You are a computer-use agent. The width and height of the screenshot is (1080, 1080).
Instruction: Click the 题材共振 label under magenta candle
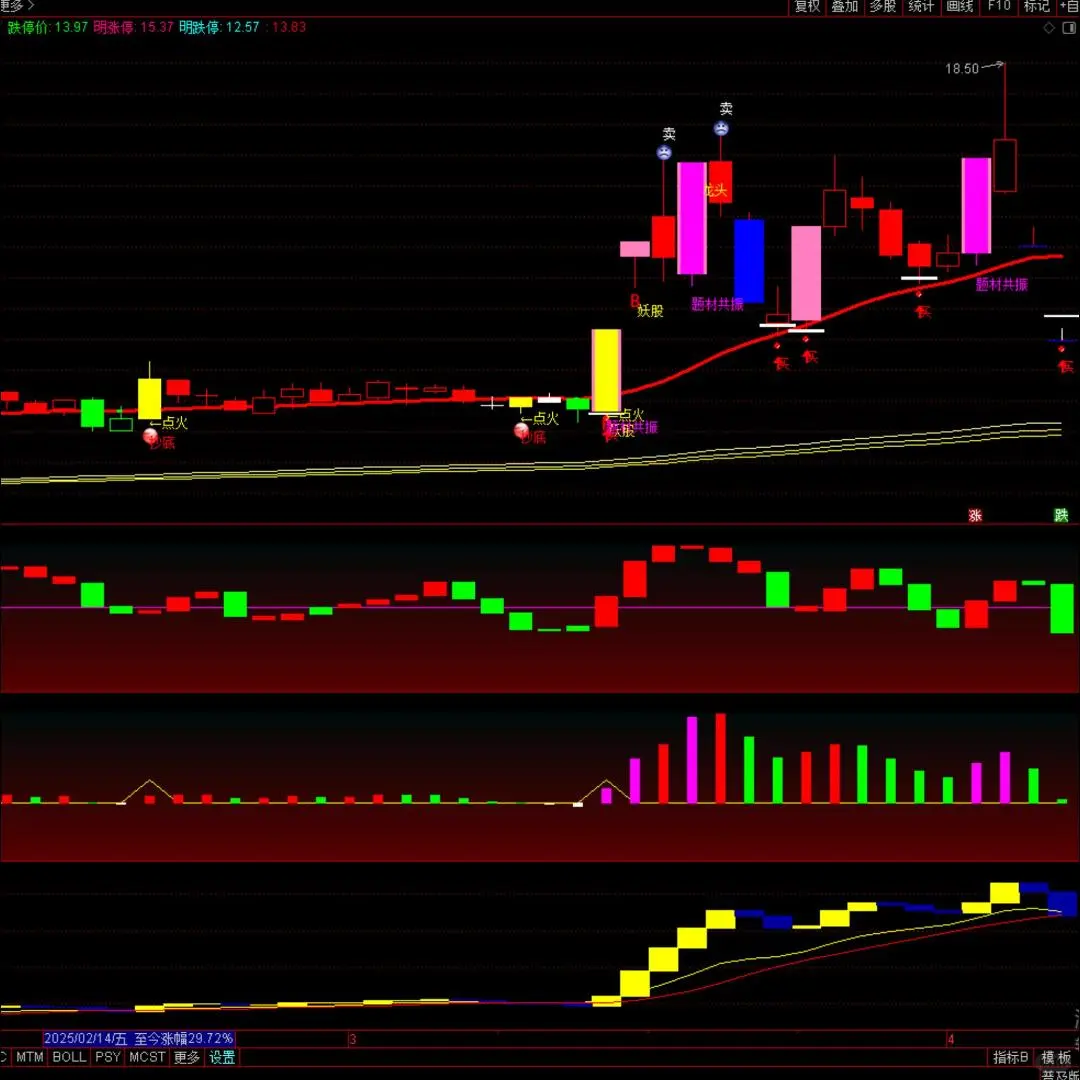(x=718, y=304)
